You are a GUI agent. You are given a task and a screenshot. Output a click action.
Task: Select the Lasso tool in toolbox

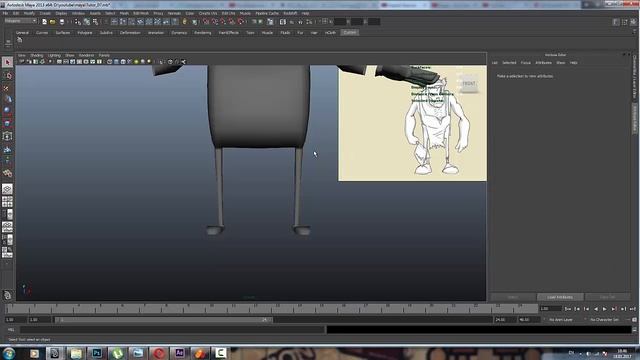(x=7, y=76)
